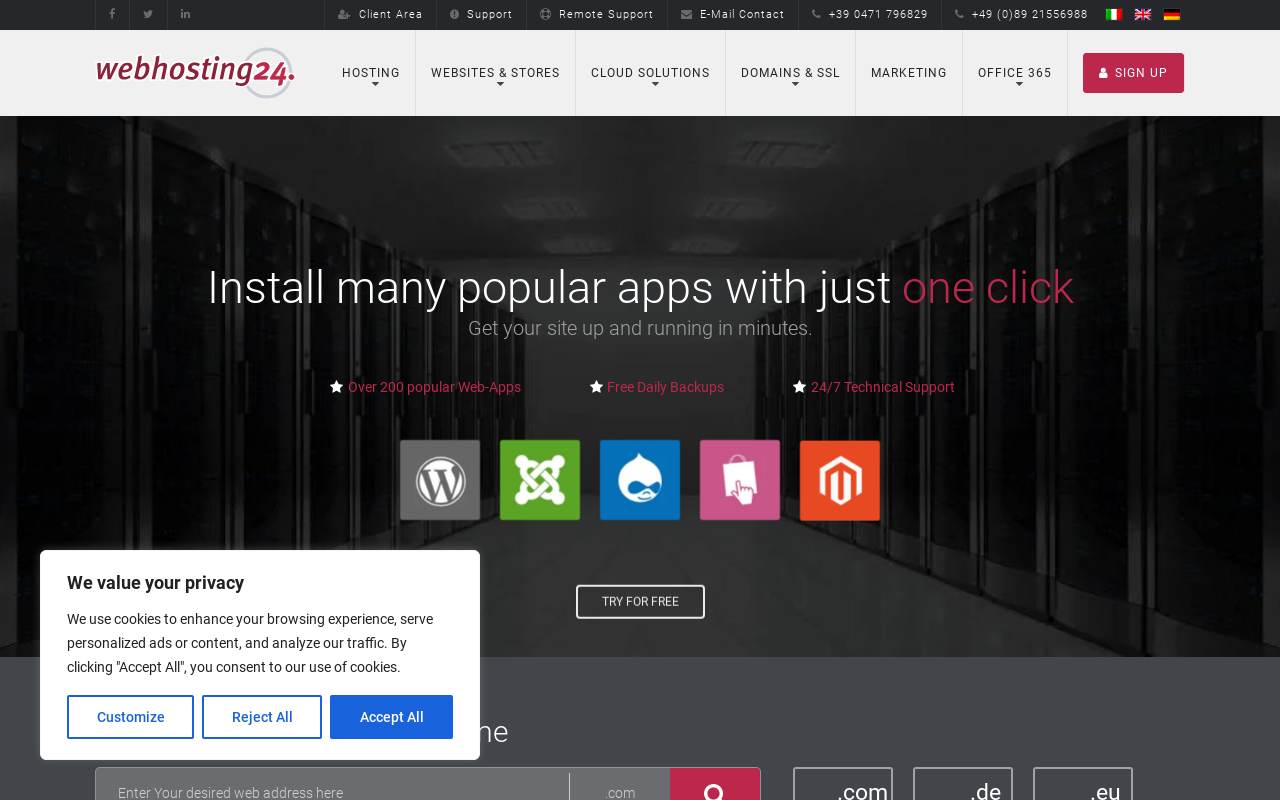Switch language via German flag
This screenshot has width=1280, height=800.
coord(1172,14)
